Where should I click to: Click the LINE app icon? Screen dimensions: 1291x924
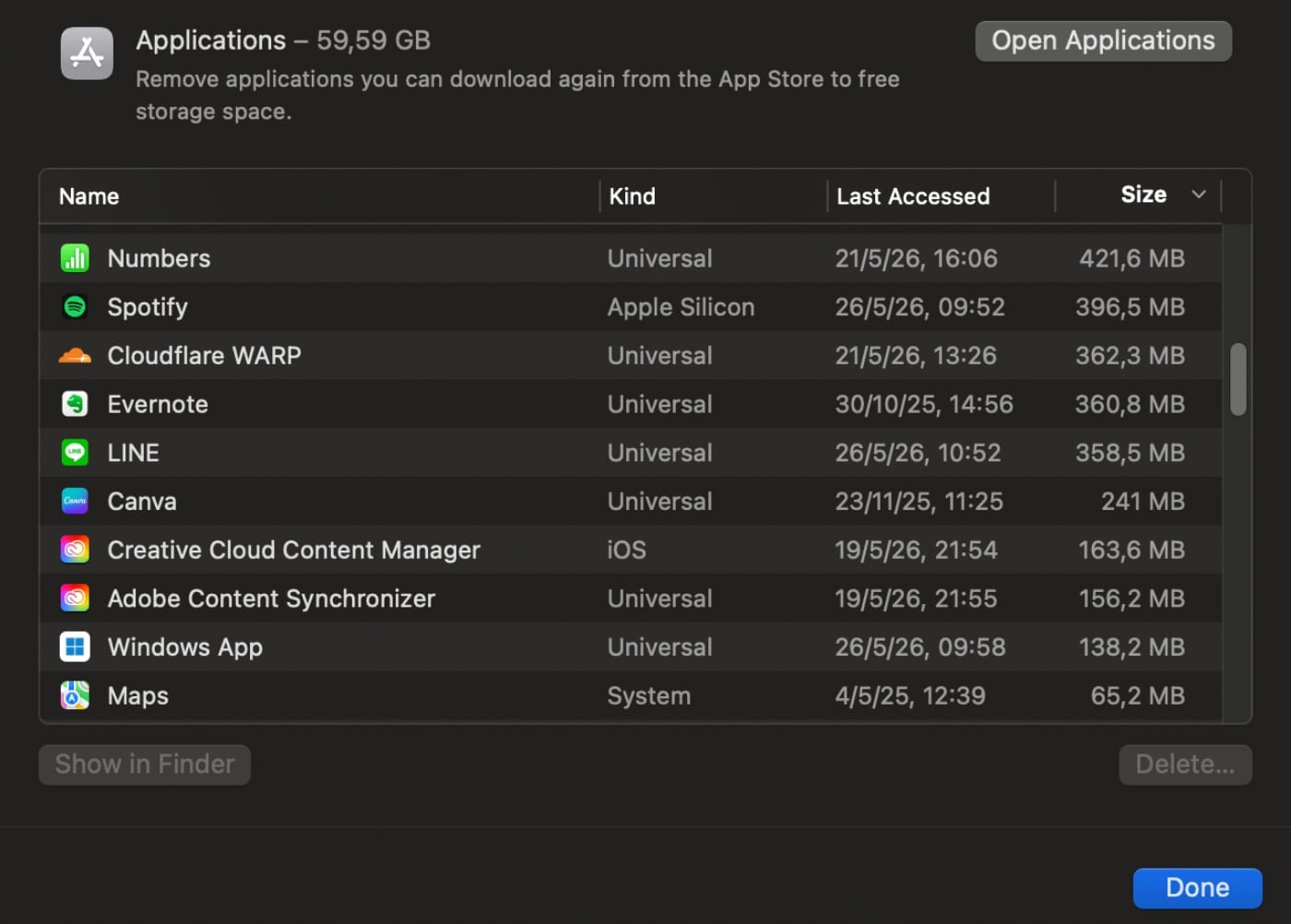pos(75,453)
